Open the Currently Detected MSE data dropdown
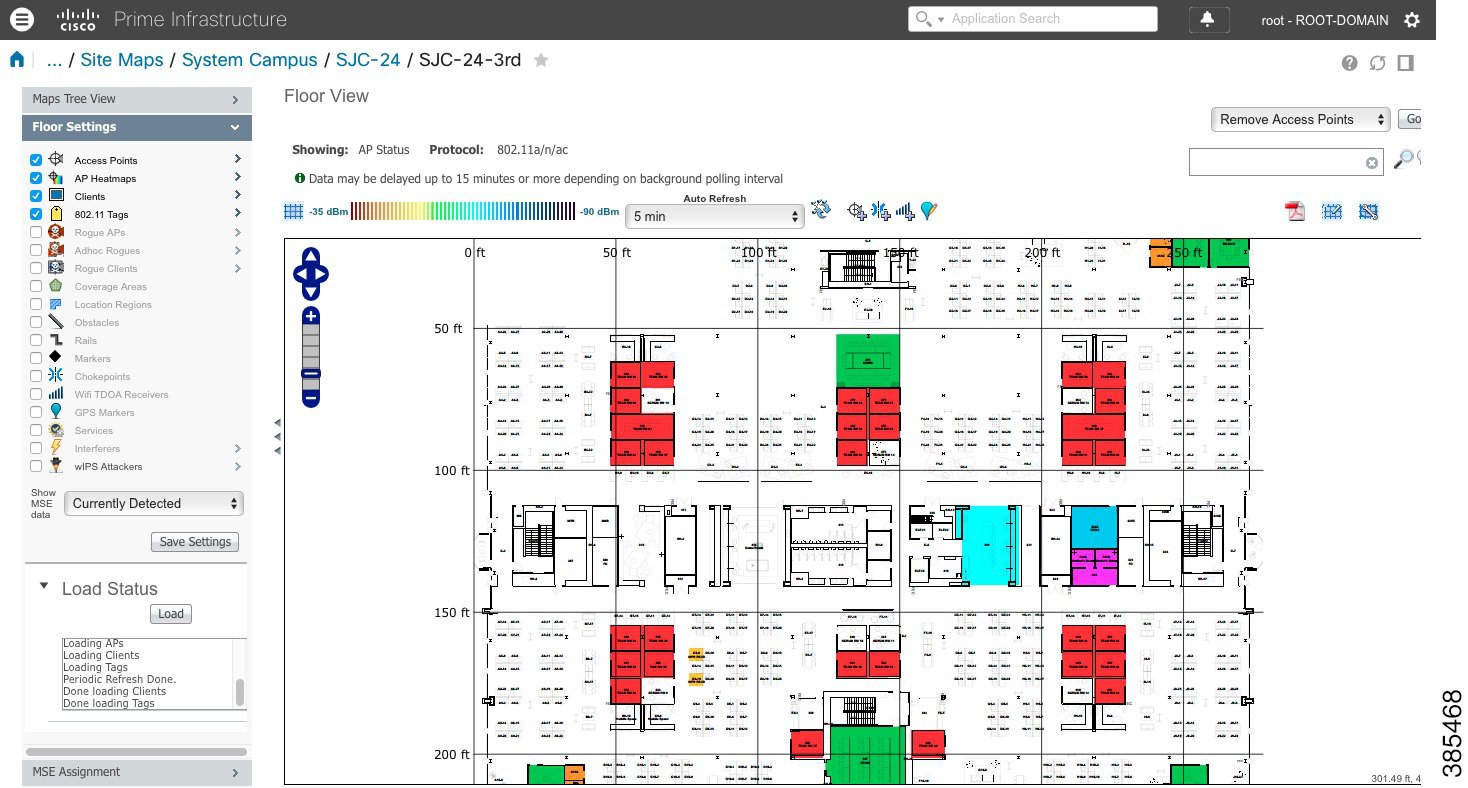1468x788 pixels. click(152, 503)
